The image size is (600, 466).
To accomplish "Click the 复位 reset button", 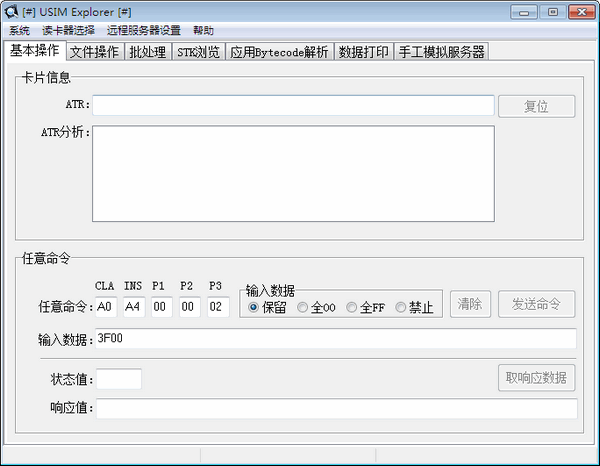I will [x=536, y=106].
